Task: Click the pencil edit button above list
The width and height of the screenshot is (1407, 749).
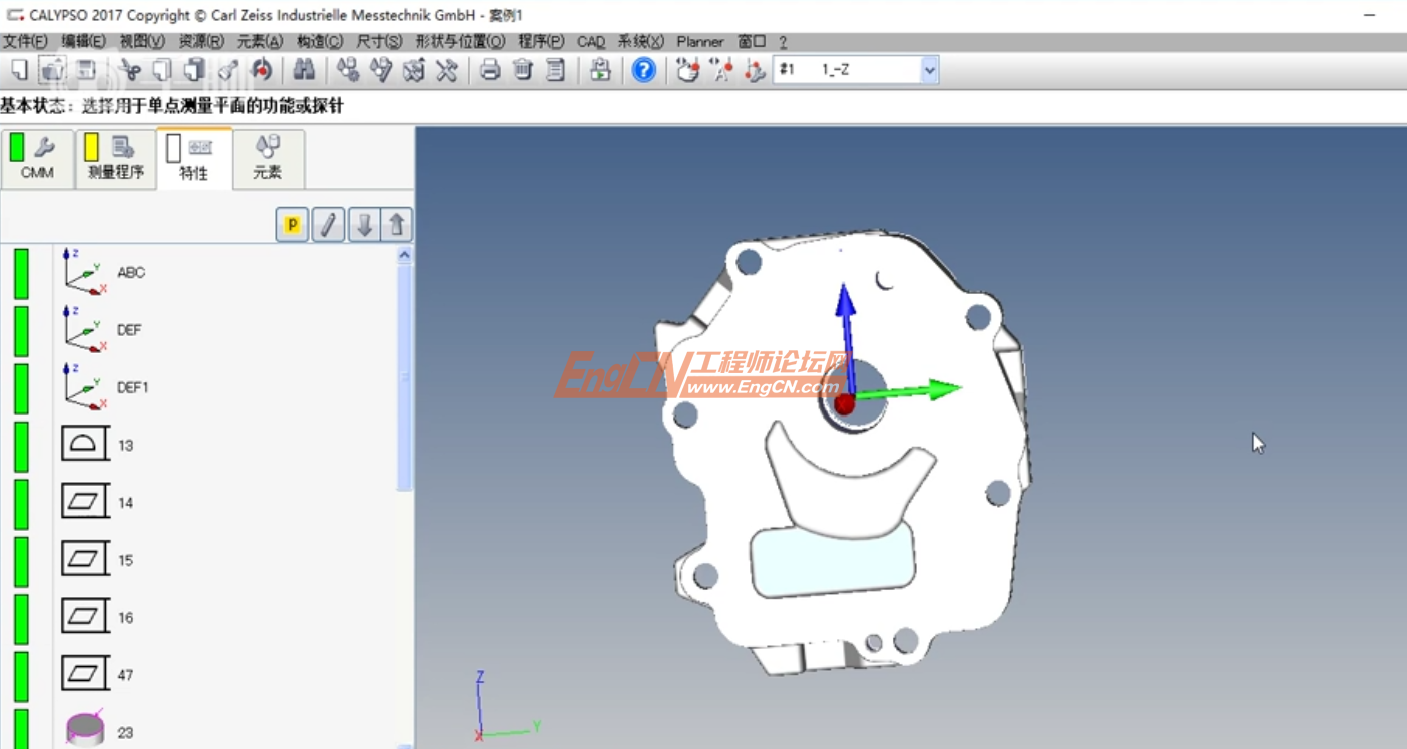Action: [328, 225]
